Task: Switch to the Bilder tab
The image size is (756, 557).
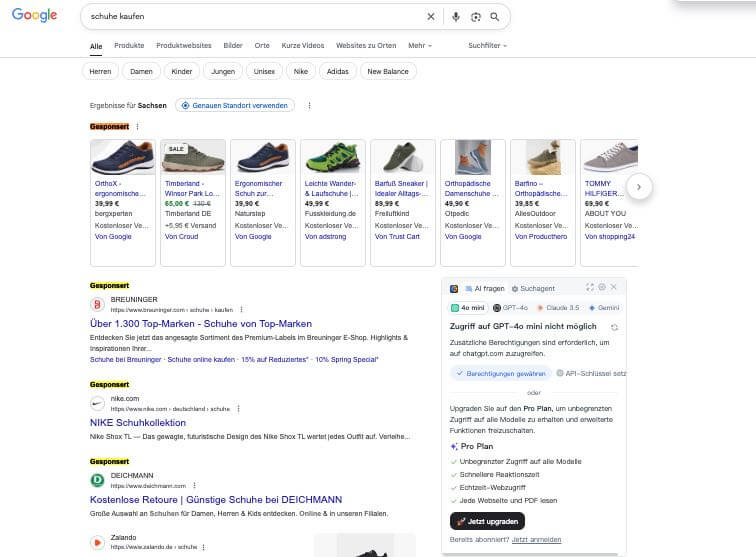Action: tap(233, 45)
